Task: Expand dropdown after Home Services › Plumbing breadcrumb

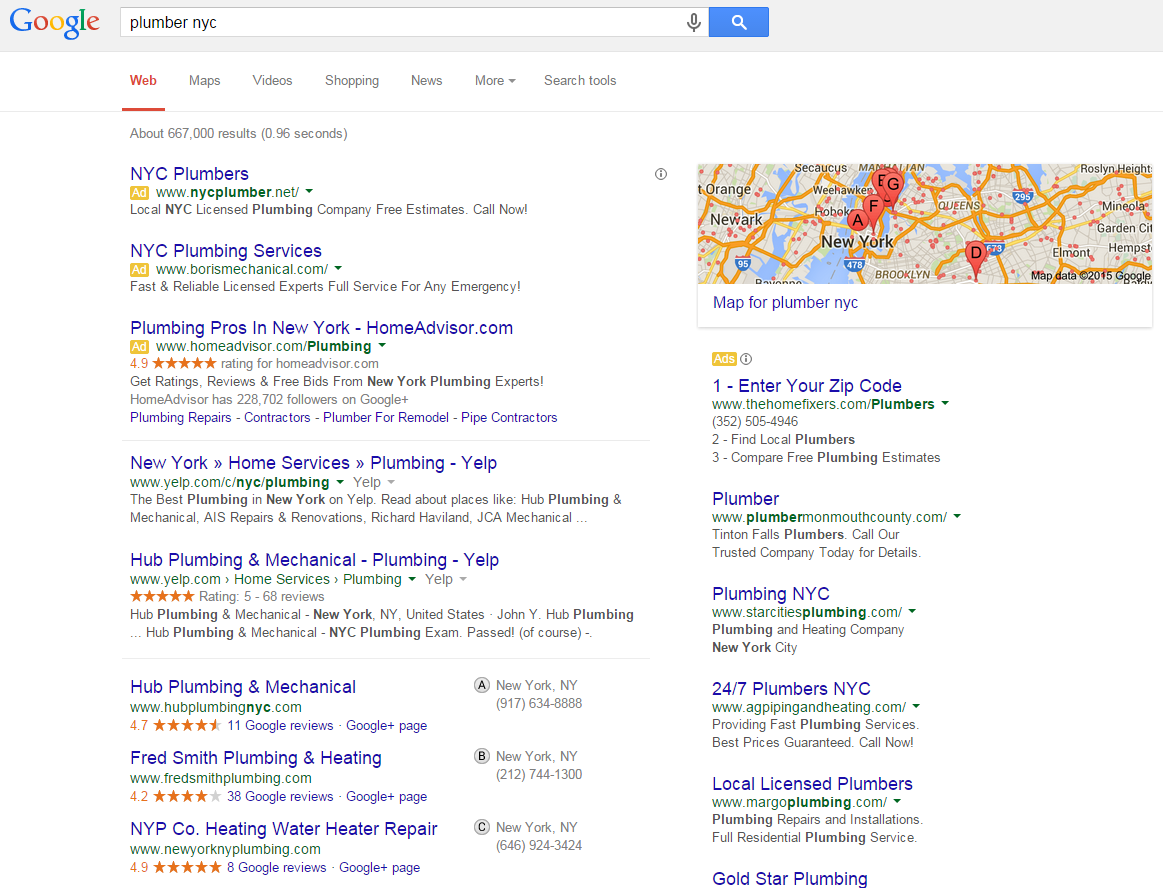Action: (412, 579)
